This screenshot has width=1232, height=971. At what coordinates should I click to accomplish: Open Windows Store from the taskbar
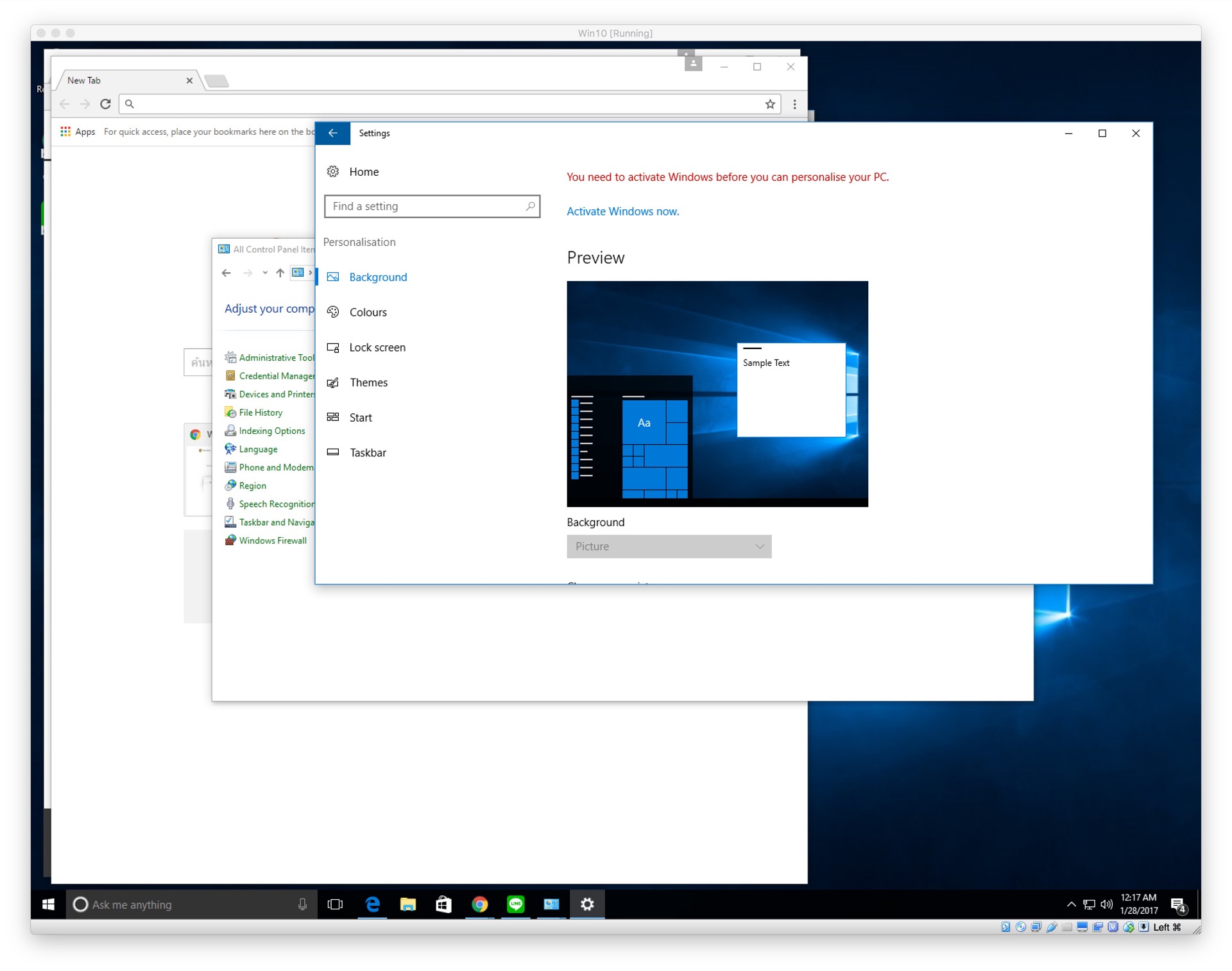tap(443, 904)
